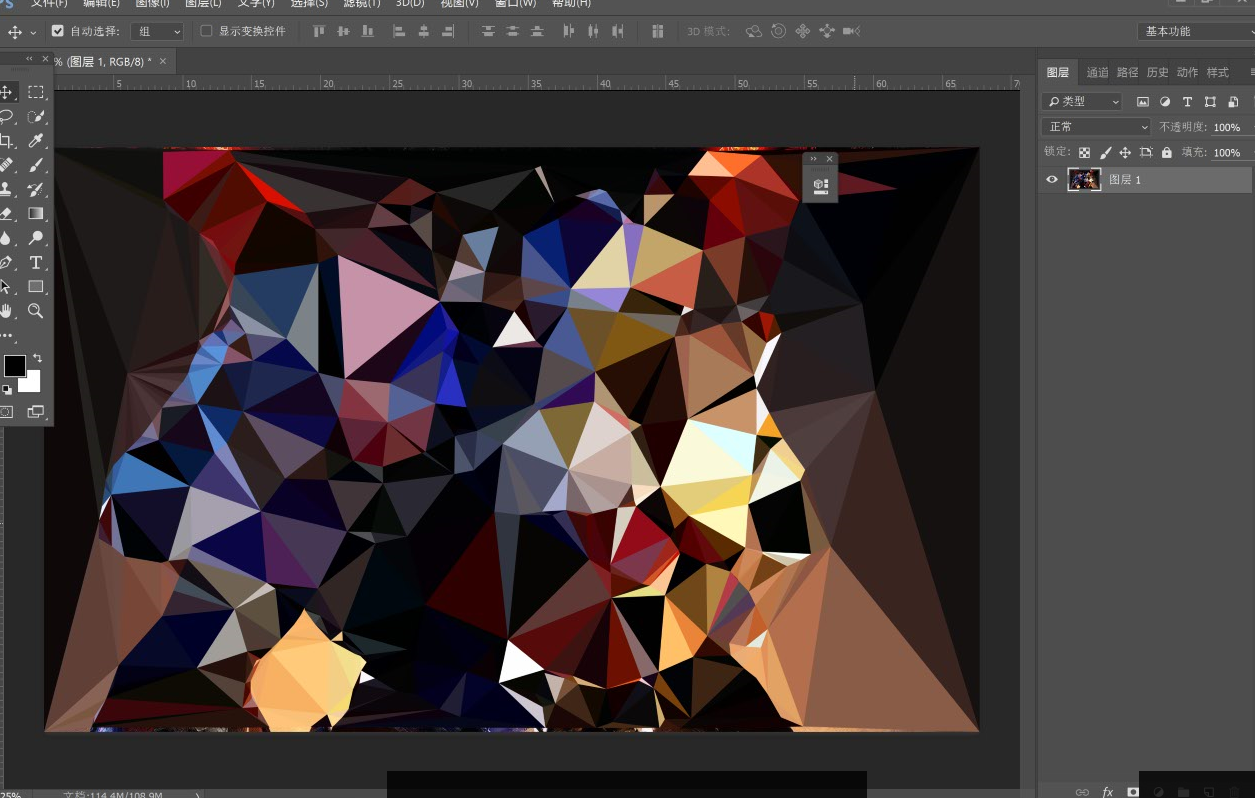Open the 正常 blend mode dropdown
Screen dimensions: 1255x798
tap(1097, 127)
